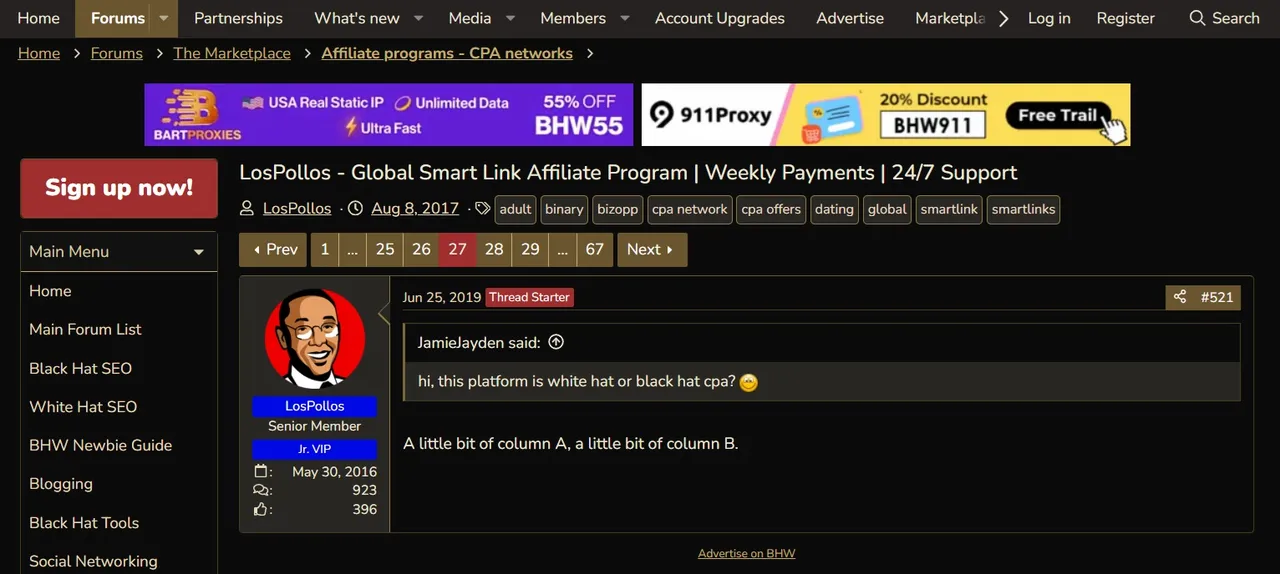Collapse the Main Menu sidebar dropdown
Image resolution: width=1280 pixels, height=574 pixels.
tap(199, 252)
